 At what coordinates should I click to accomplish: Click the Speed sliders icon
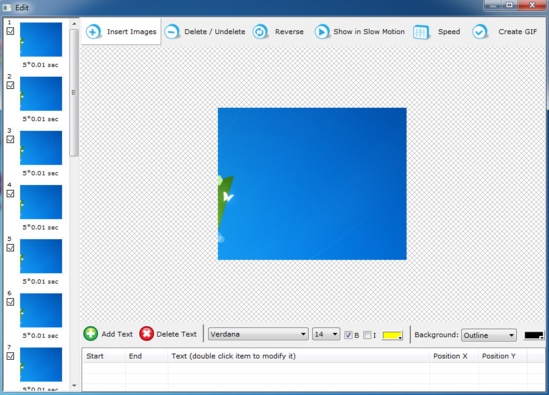coord(421,32)
